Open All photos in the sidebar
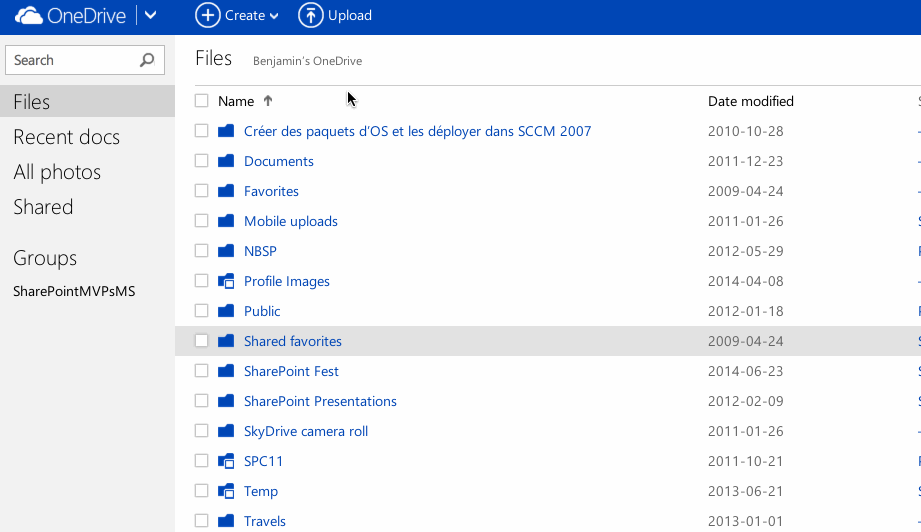Screen dimensions: 921x532 click(57, 172)
